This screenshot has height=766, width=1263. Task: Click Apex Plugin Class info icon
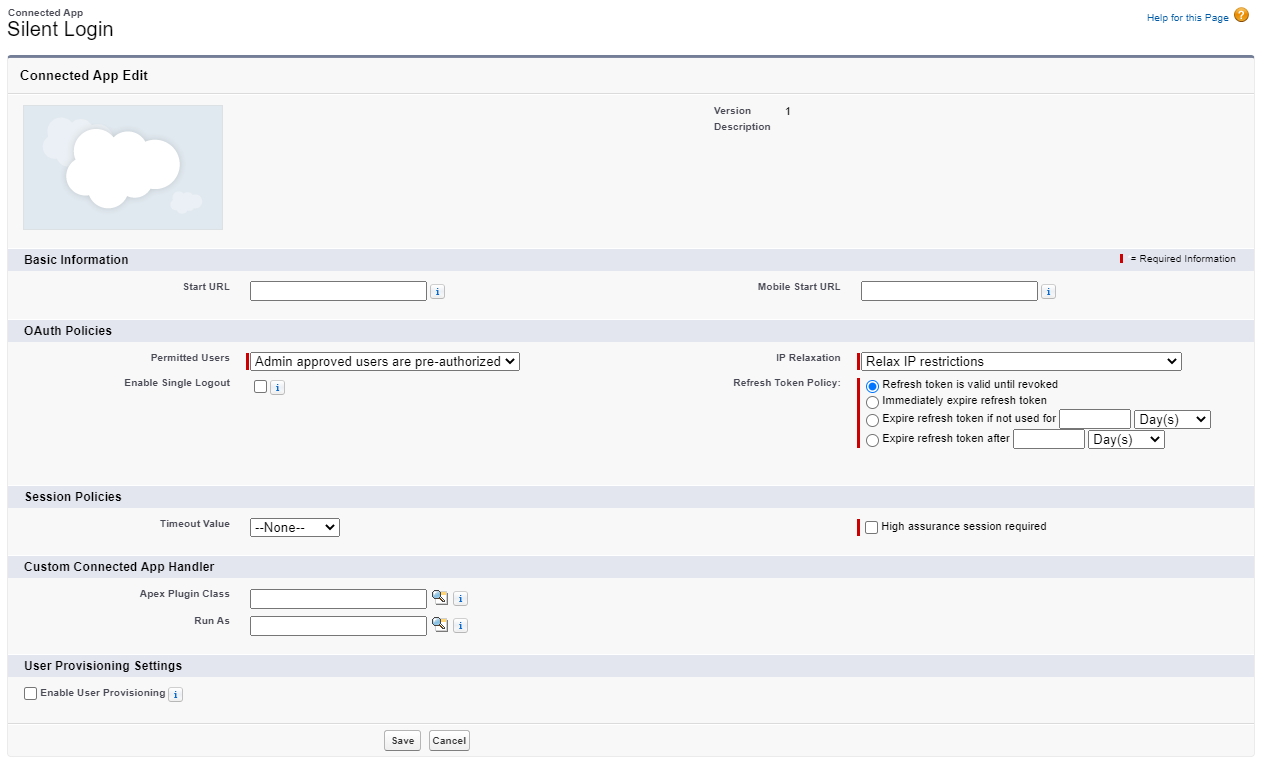point(460,599)
